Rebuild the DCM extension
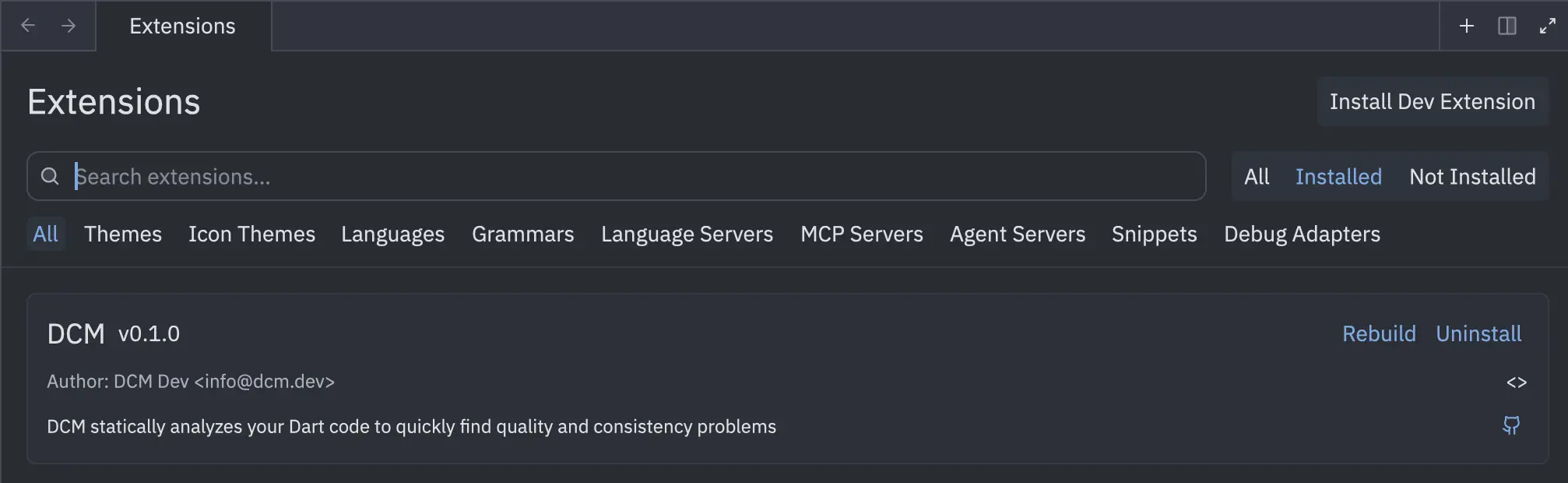The height and width of the screenshot is (483, 1568). [x=1379, y=334]
